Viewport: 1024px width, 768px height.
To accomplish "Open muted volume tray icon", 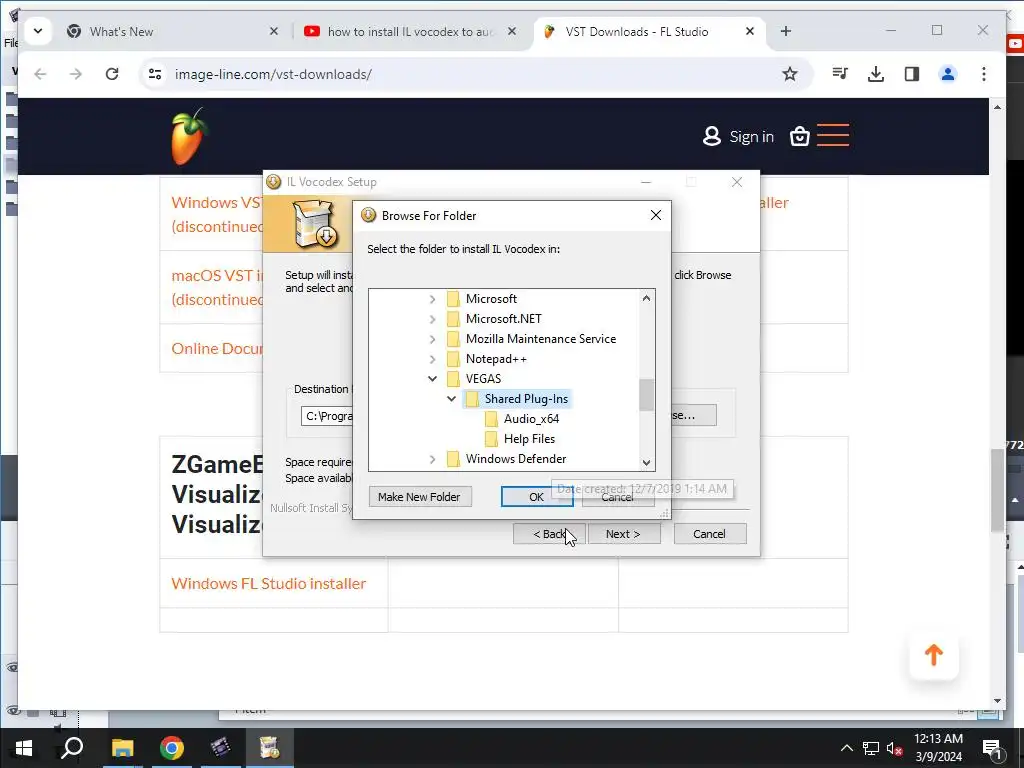I will [x=894, y=748].
